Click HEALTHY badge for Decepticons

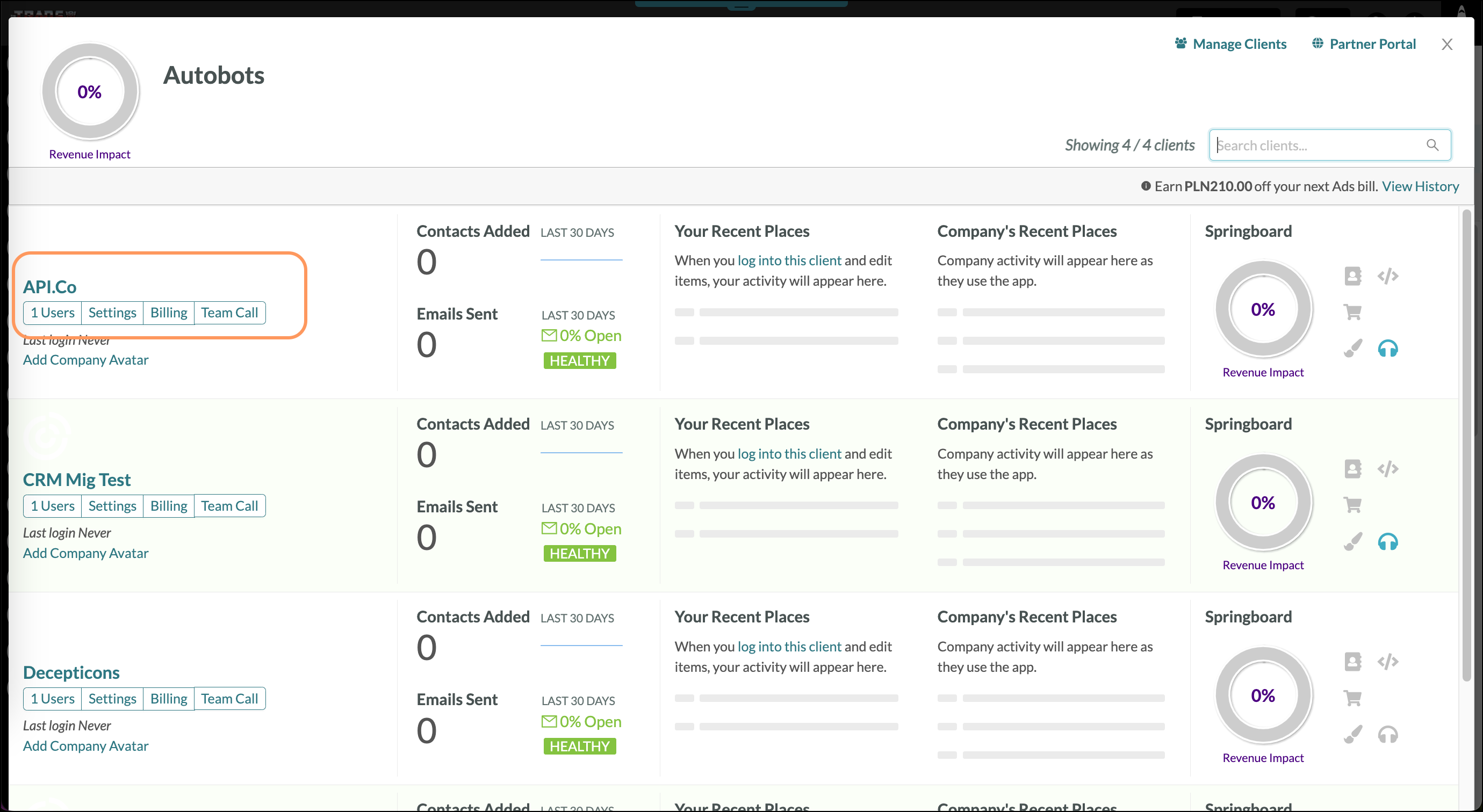coord(580,746)
